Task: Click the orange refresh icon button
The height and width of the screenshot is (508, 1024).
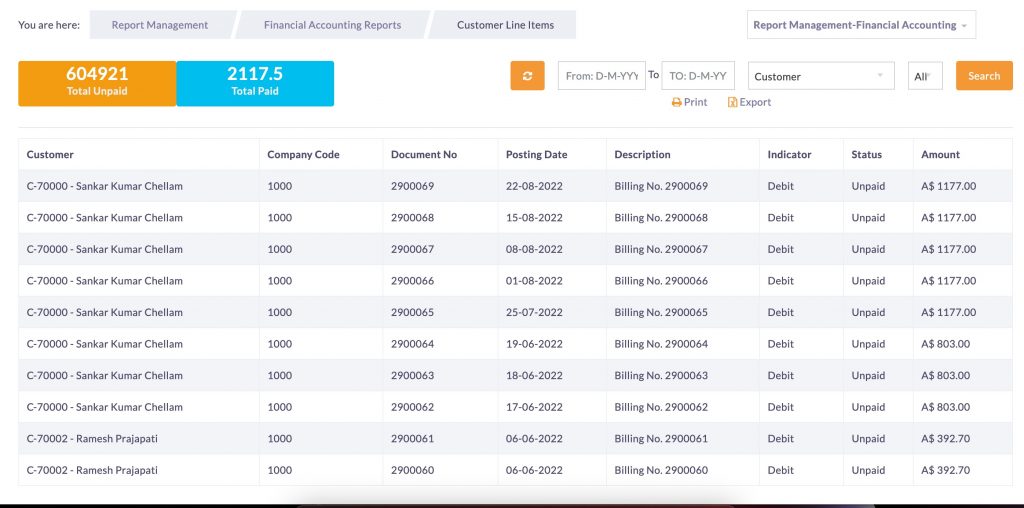Action: tap(527, 76)
